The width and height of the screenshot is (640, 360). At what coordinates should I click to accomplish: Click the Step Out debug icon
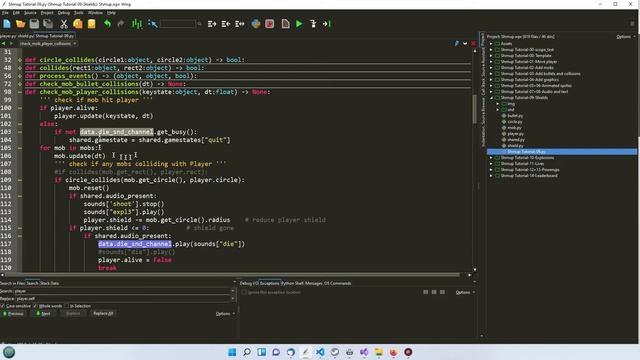327,24
